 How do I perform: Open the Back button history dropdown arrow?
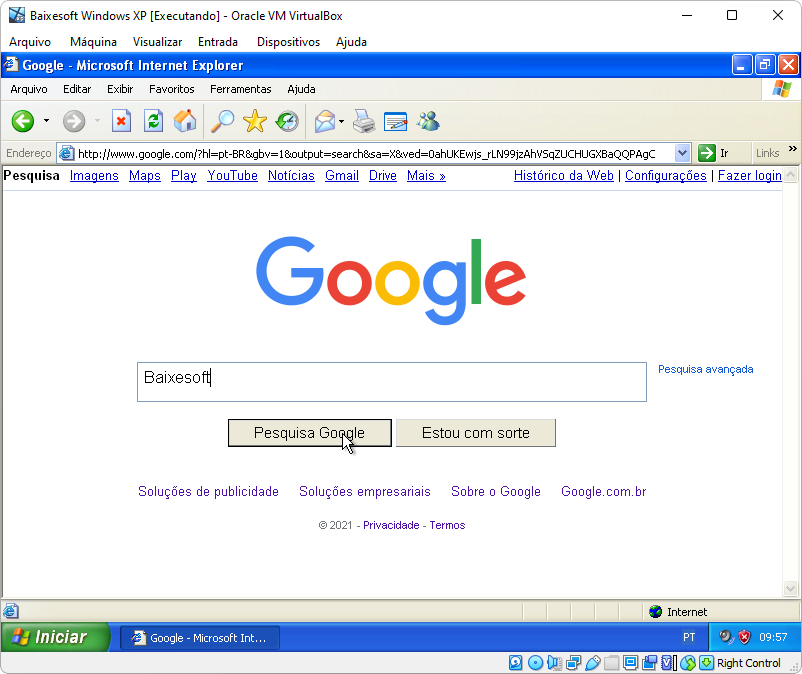47,121
